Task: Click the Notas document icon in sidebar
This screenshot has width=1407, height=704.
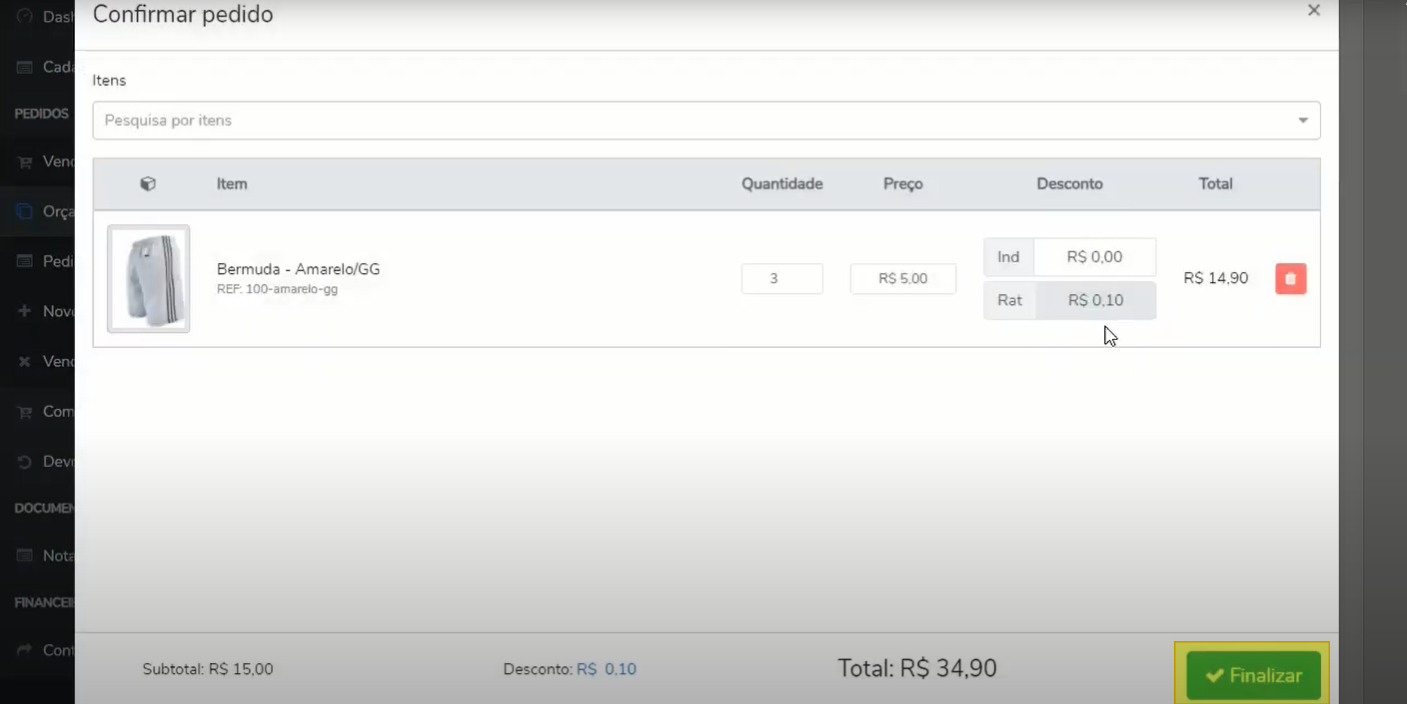Action: (x=24, y=555)
